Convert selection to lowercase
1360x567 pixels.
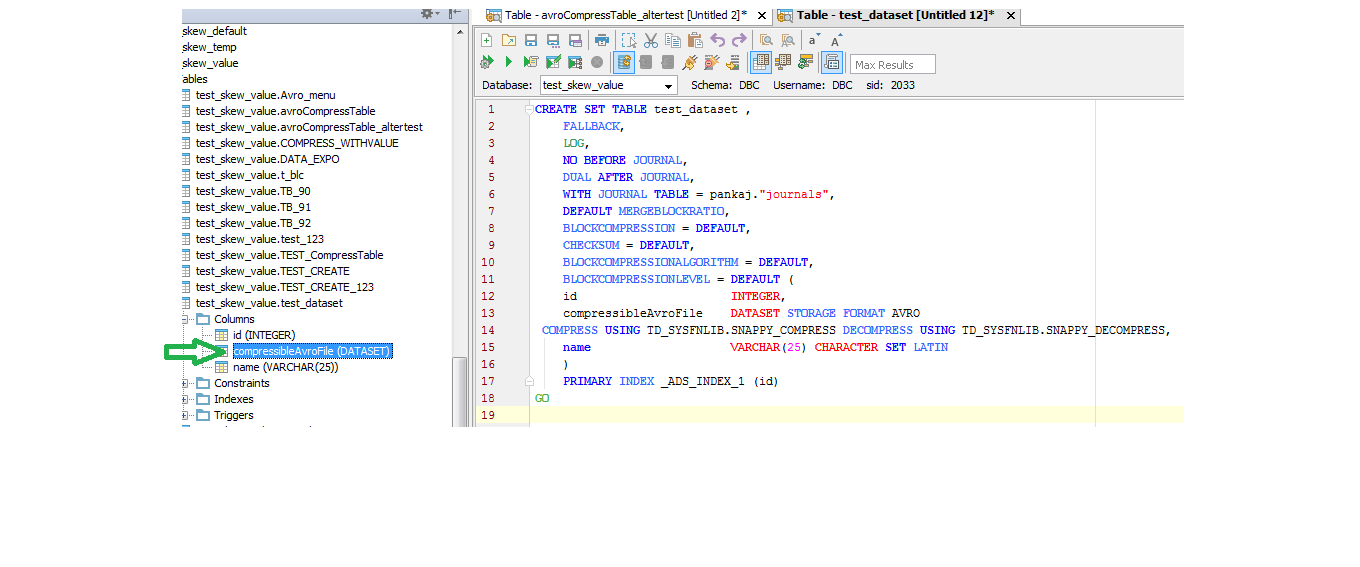click(814, 40)
